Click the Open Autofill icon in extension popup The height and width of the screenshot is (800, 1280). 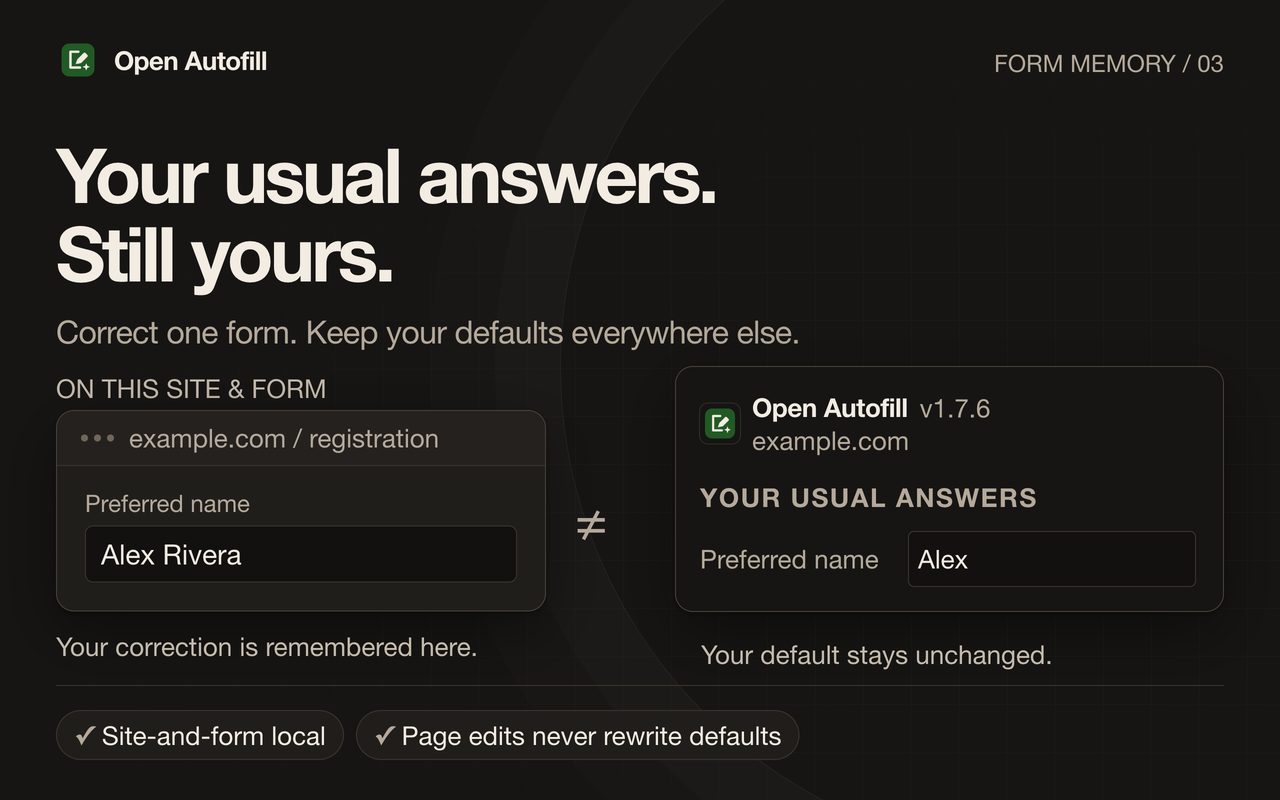[x=720, y=423]
